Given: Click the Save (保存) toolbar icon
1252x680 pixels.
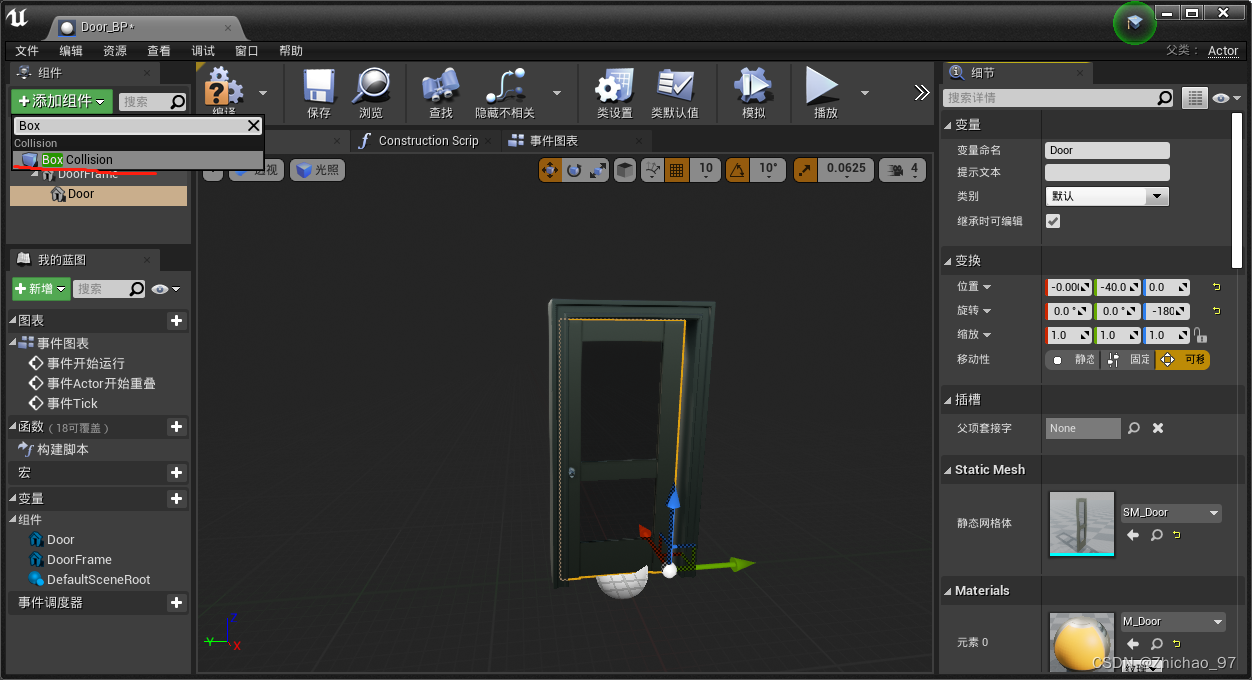Looking at the screenshot, I should [x=319, y=87].
